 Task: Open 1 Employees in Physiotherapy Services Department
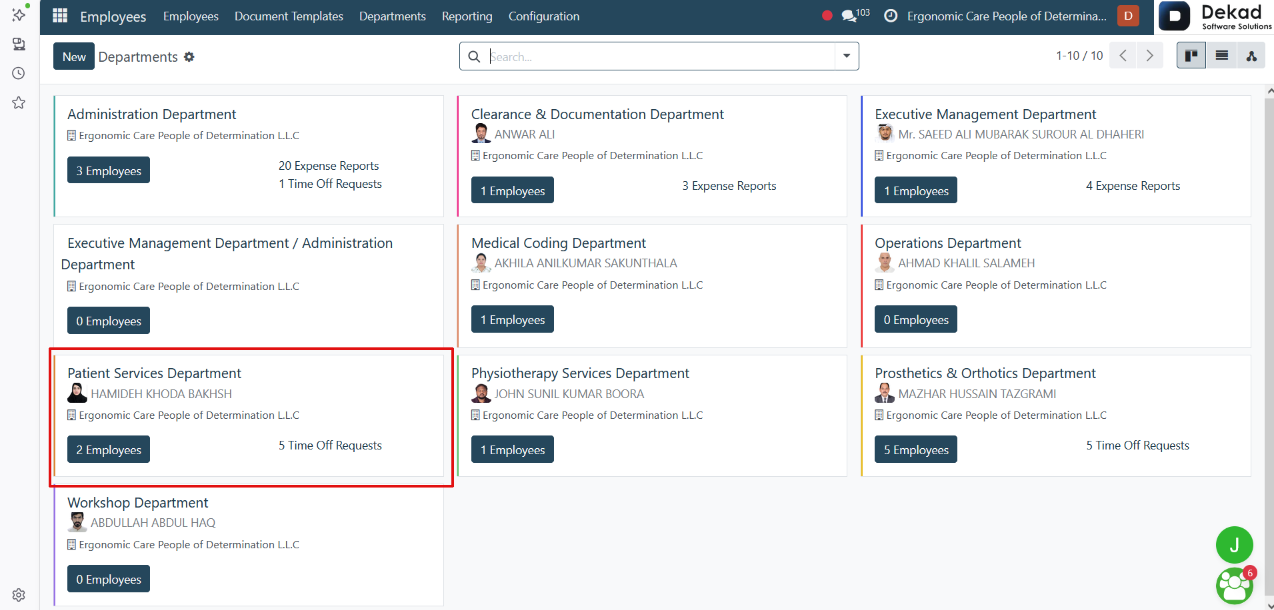(x=513, y=450)
